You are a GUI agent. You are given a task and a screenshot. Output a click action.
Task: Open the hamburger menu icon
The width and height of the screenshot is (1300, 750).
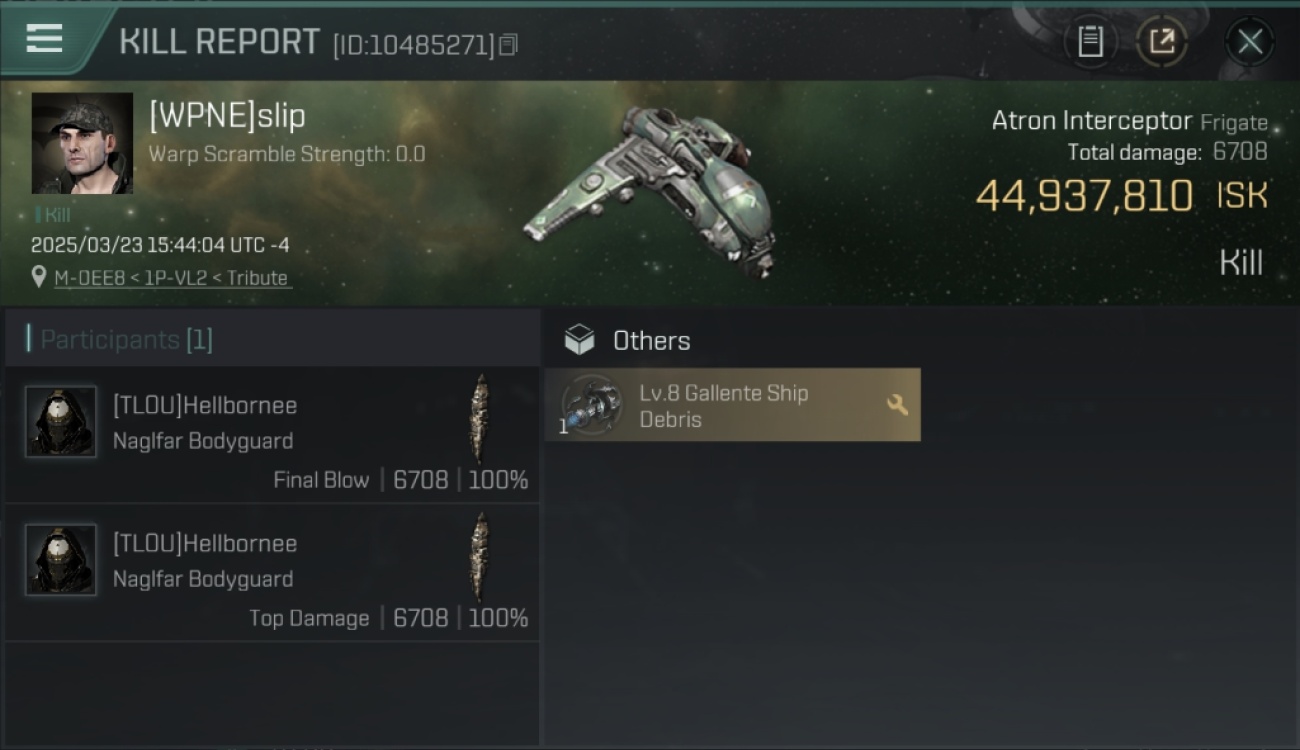[44, 39]
